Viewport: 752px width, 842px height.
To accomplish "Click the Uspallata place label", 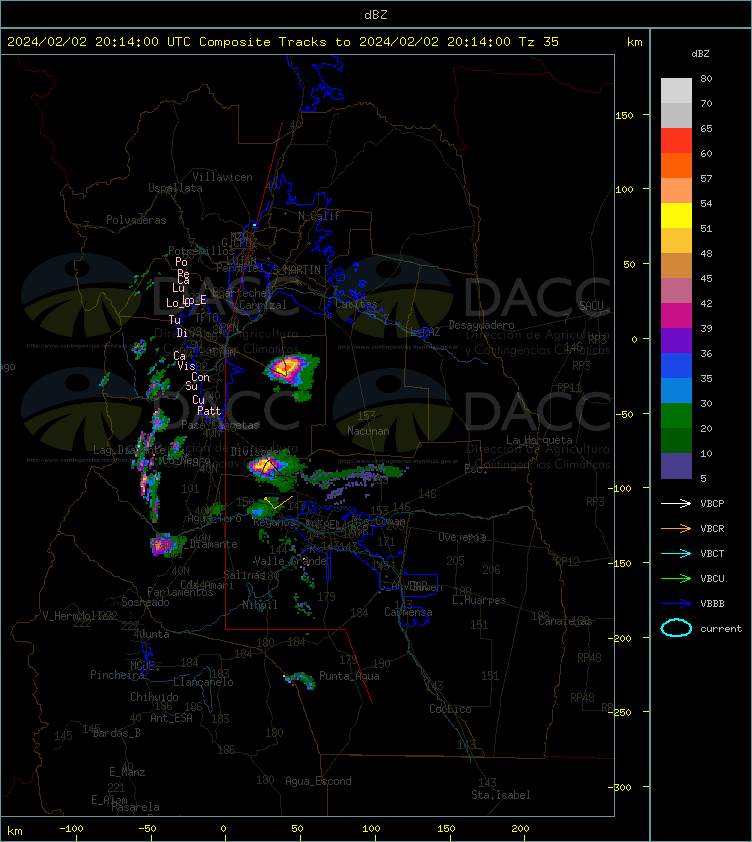I will (175, 188).
